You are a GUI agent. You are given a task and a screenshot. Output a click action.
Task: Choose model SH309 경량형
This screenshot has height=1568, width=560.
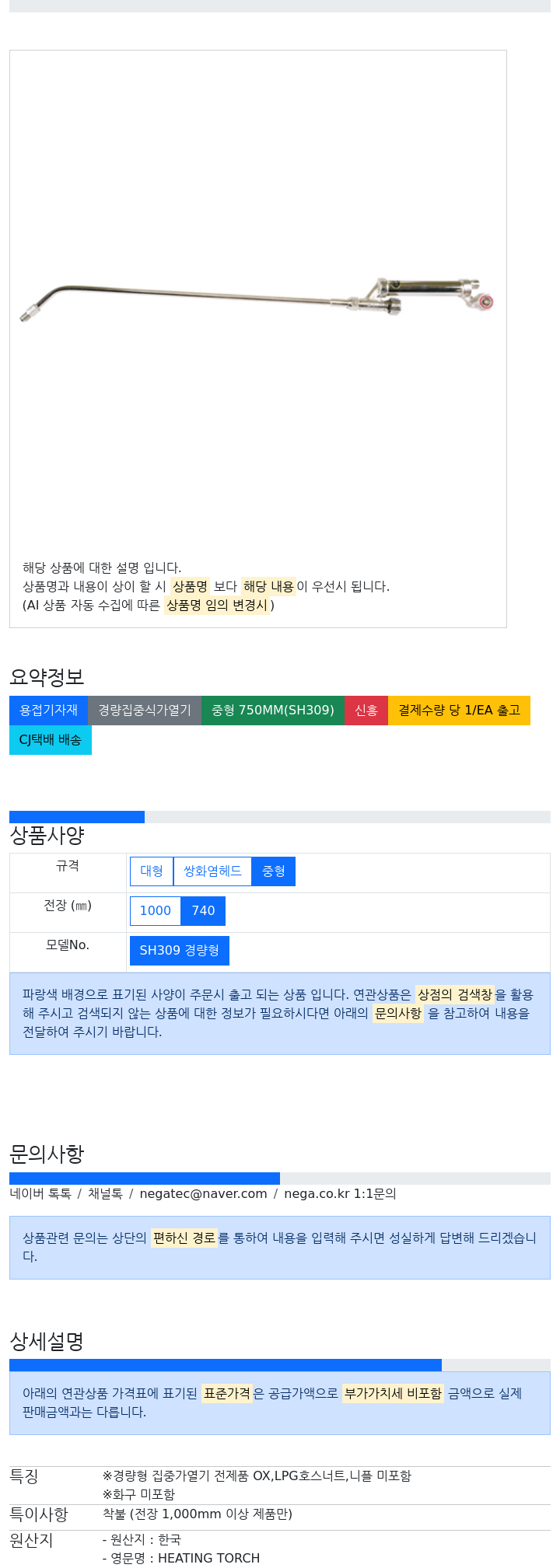coord(180,951)
